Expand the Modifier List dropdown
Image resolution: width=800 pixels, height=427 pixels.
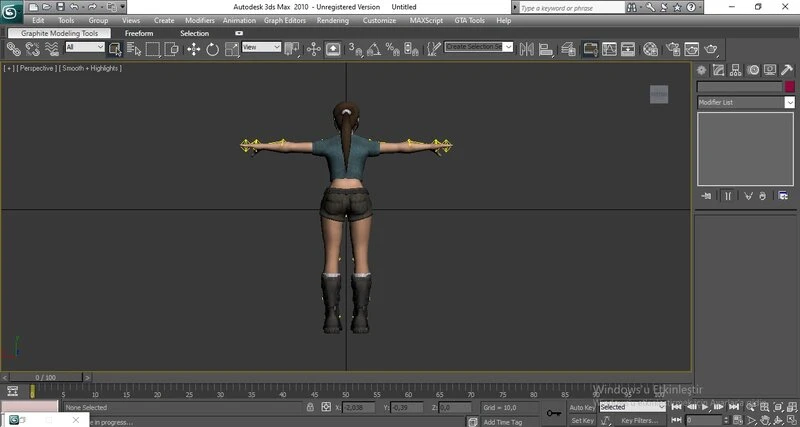tap(790, 103)
